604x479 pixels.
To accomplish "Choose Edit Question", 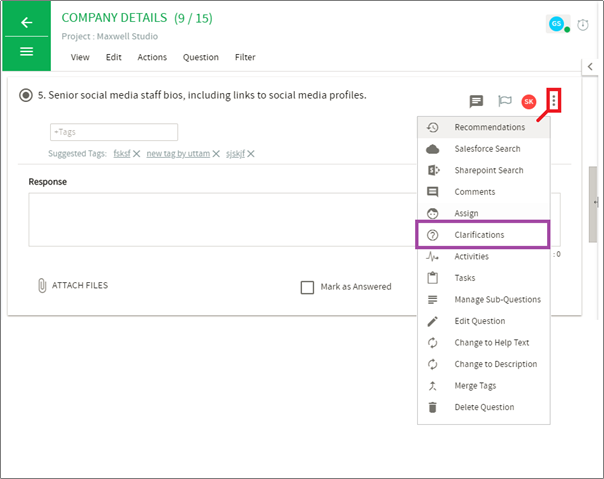I will tap(483, 321).
